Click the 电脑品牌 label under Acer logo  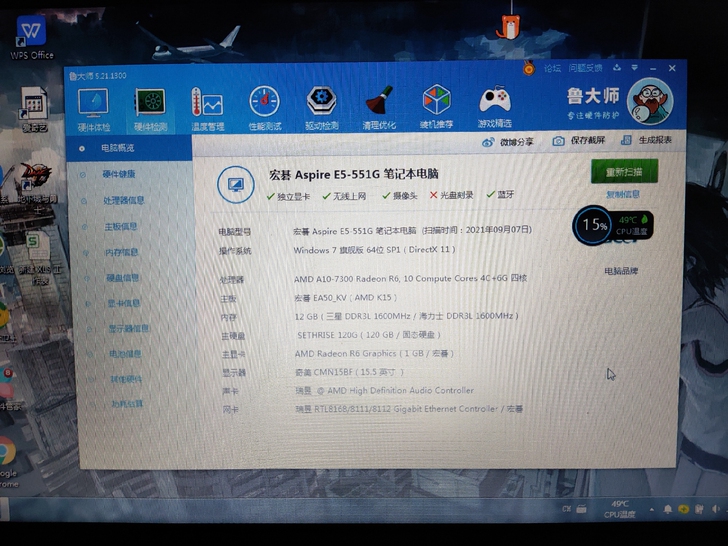(621, 271)
